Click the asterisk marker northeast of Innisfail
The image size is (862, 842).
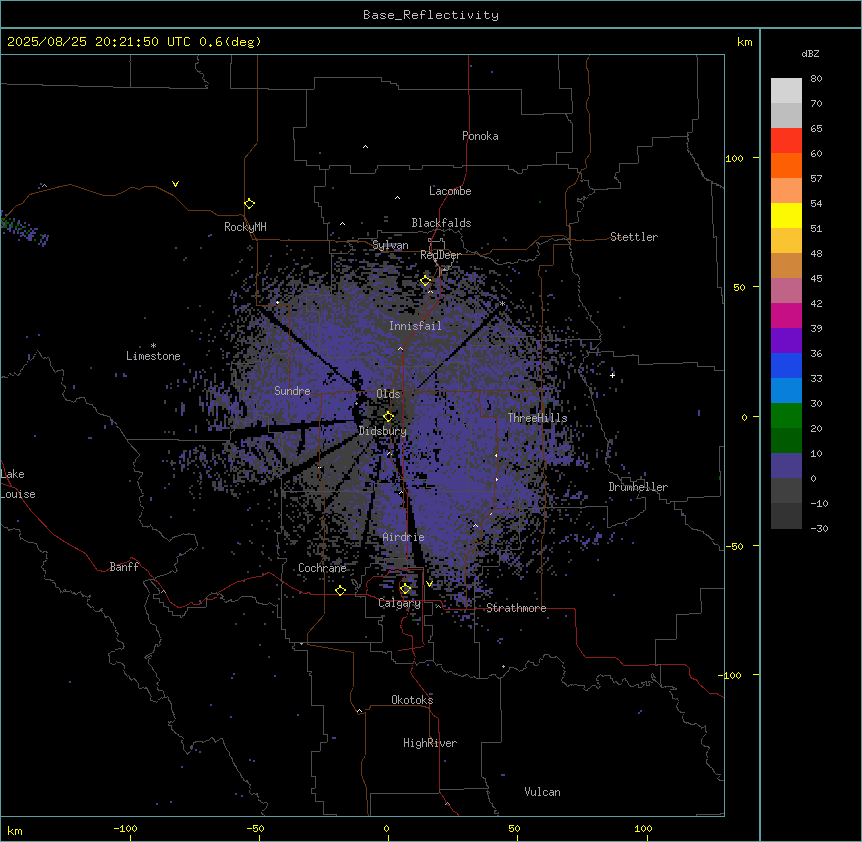(502, 303)
